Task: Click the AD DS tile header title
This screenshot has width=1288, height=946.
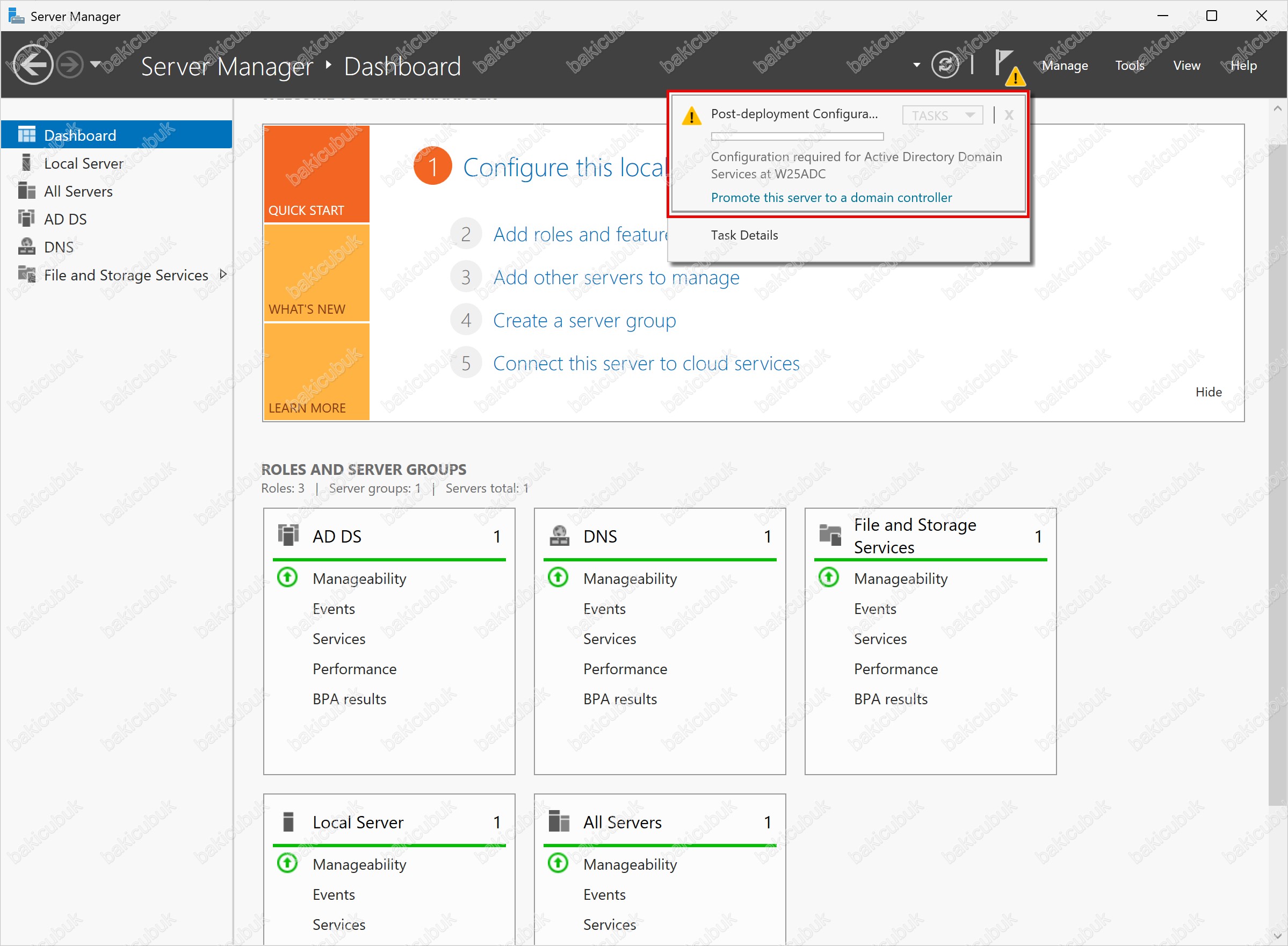Action: [337, 536]
